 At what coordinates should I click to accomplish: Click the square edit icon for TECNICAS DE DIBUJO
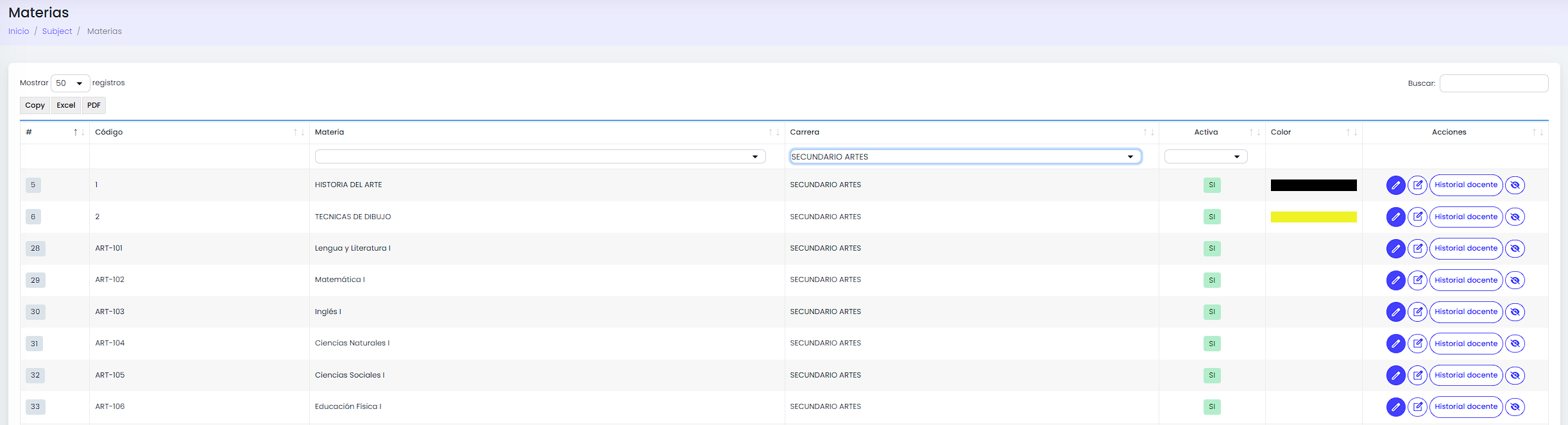coord(1417,217)
